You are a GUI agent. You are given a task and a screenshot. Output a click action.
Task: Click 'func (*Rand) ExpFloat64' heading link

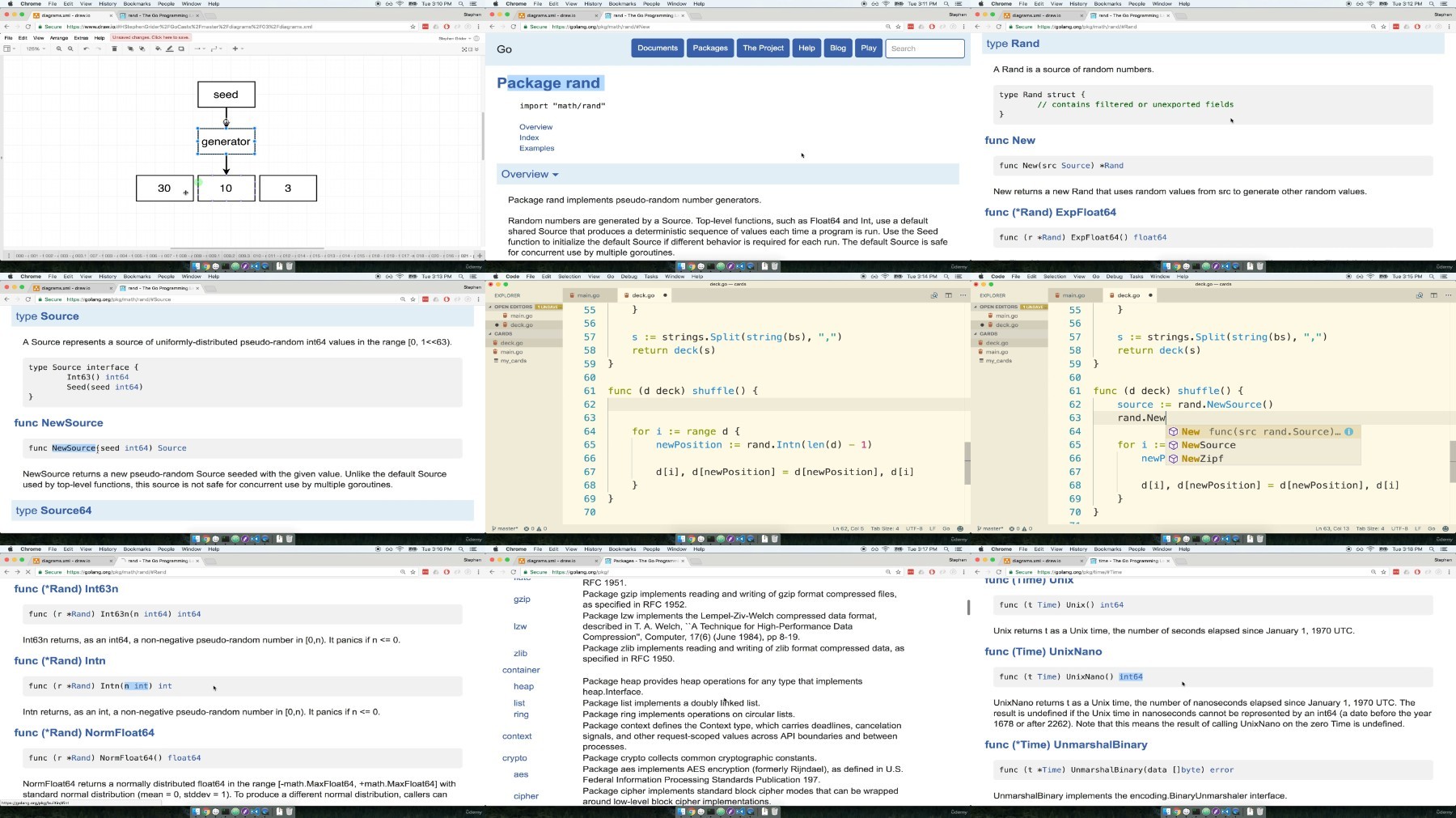[x=1050, y=212]
